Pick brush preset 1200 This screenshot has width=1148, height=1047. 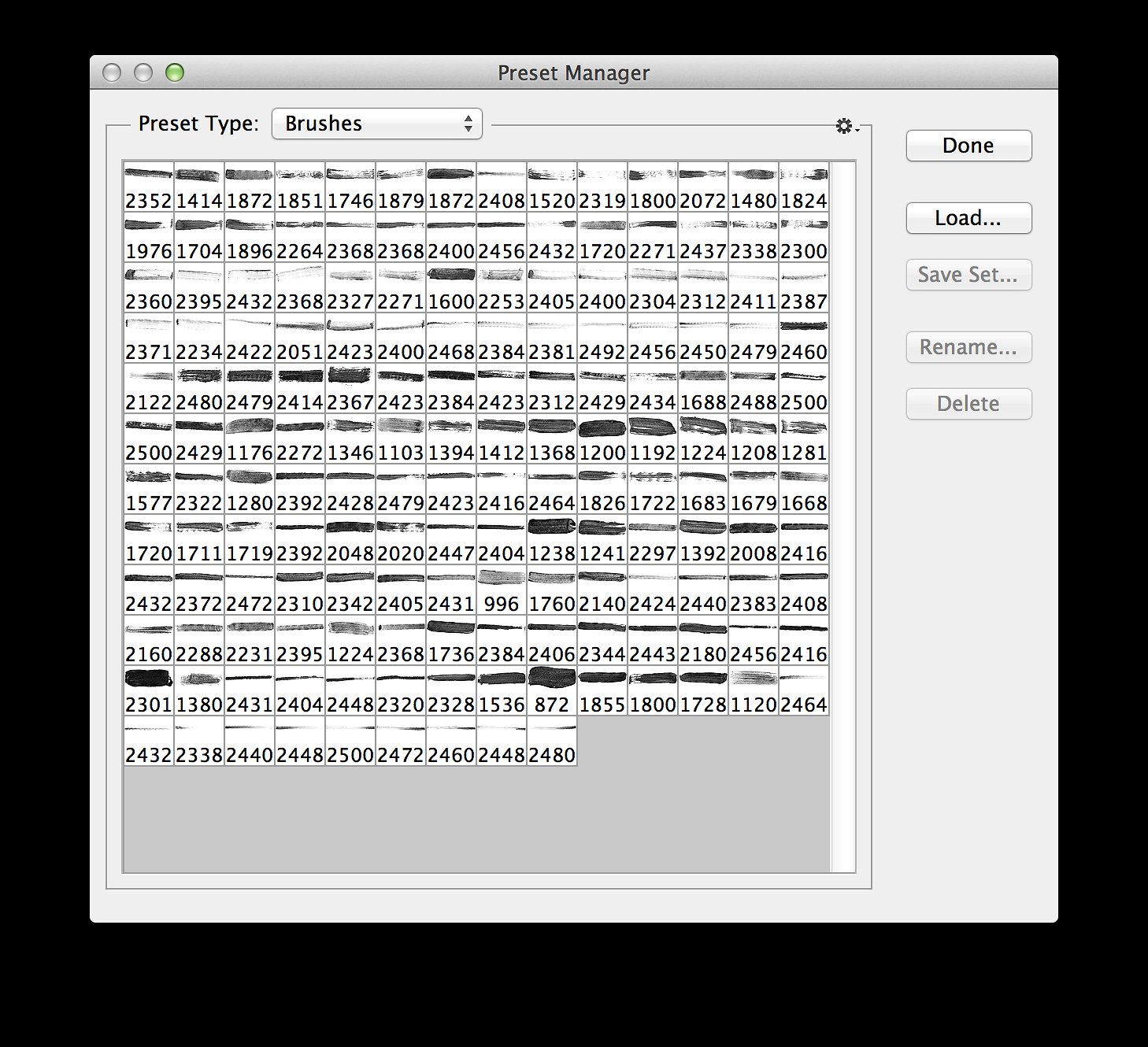point(602,439)
